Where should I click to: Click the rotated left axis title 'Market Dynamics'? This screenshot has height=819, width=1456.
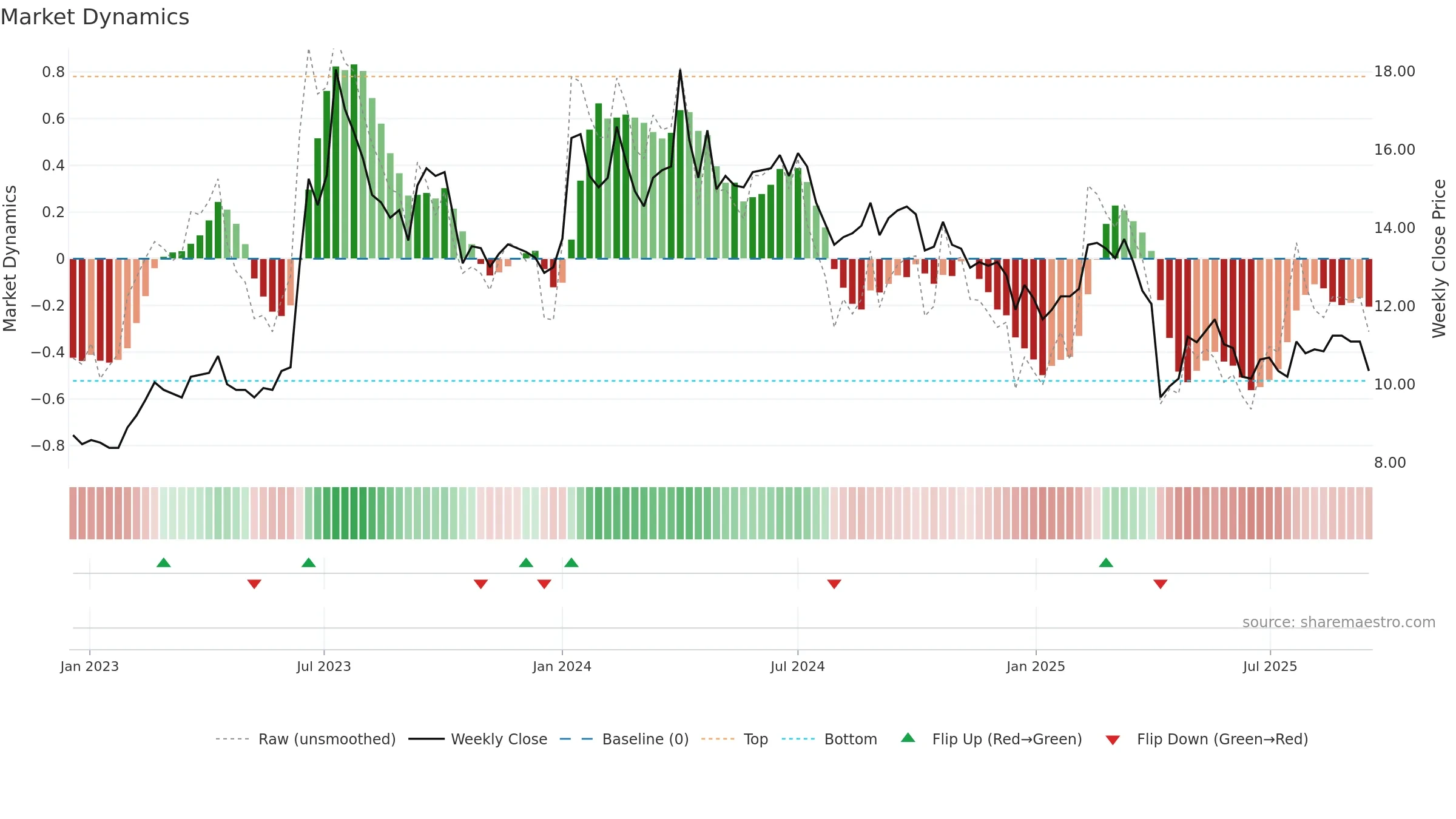(10, 258)
